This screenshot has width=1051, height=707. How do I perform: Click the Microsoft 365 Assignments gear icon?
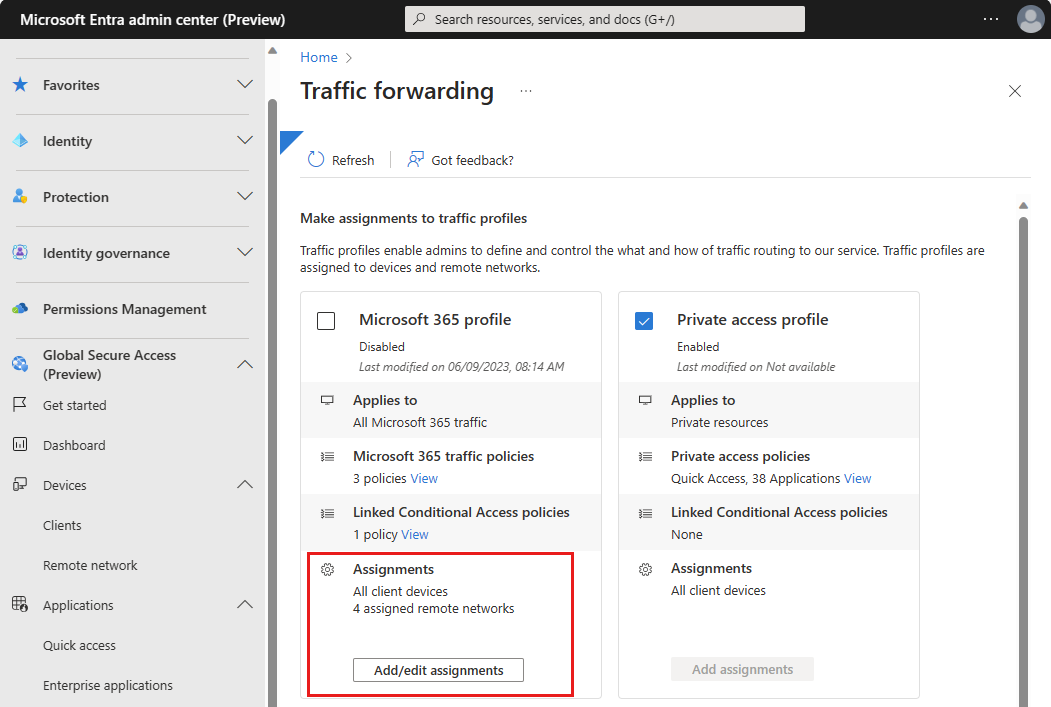pos(327,570)
